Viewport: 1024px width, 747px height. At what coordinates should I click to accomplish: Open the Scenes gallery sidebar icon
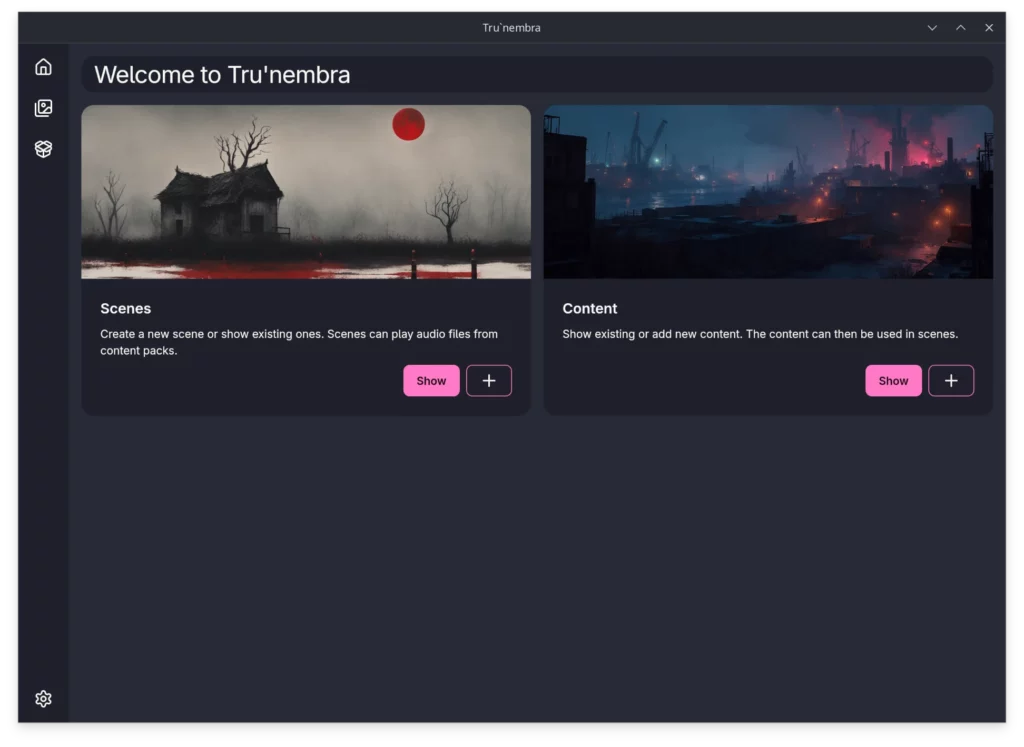click(x=43, y=108)
